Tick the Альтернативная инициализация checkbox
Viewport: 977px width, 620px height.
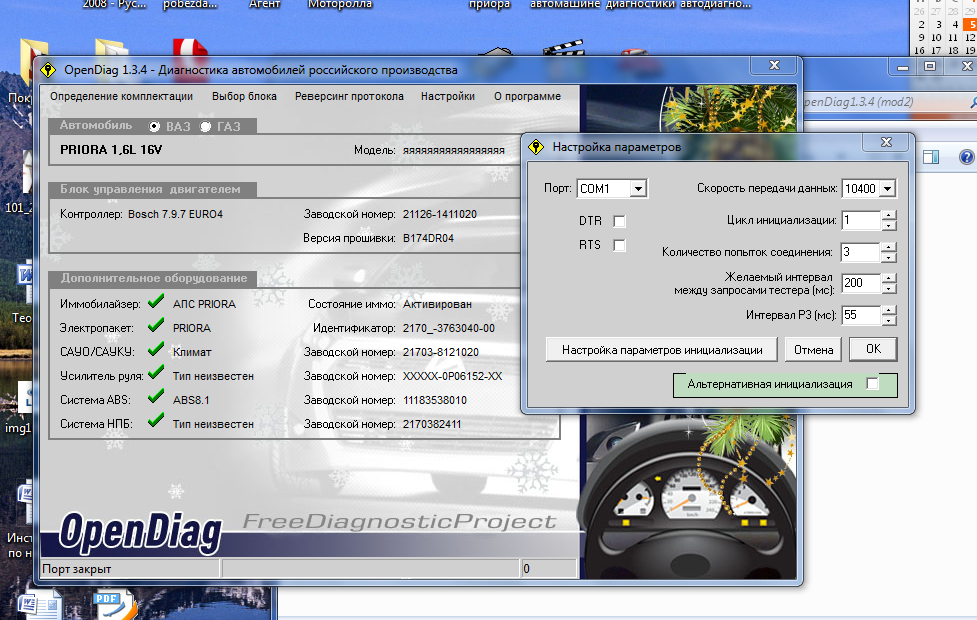(872, 384)
